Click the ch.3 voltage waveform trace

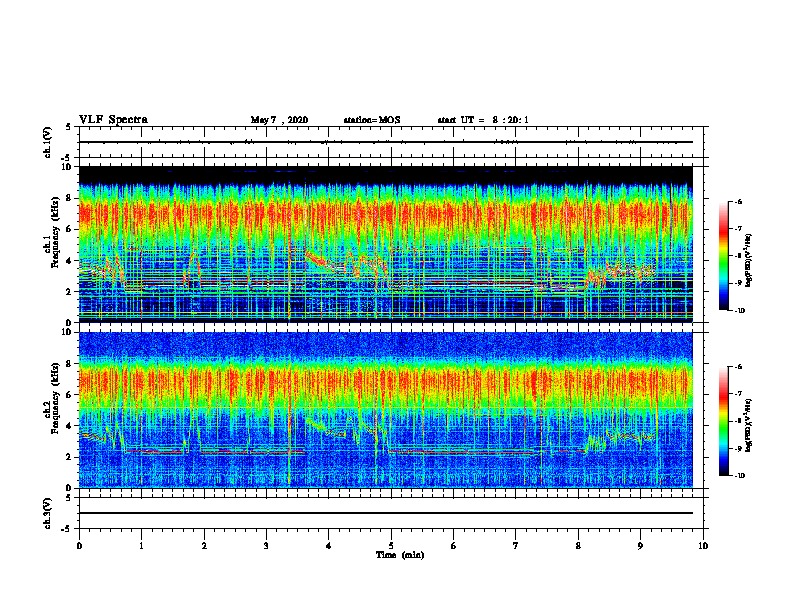click(386, 513)
